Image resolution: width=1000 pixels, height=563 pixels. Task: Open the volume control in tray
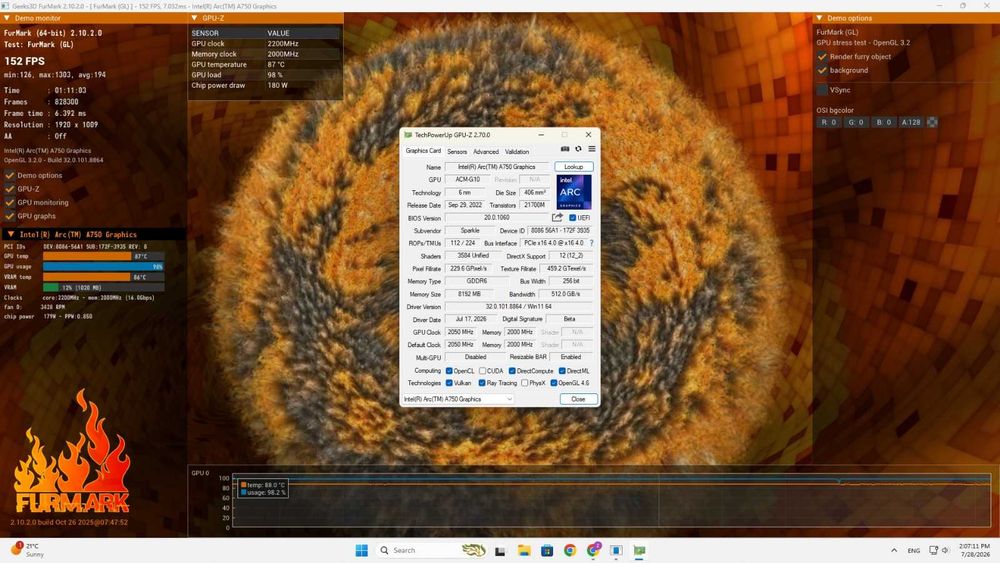click(x=945, y=550)
